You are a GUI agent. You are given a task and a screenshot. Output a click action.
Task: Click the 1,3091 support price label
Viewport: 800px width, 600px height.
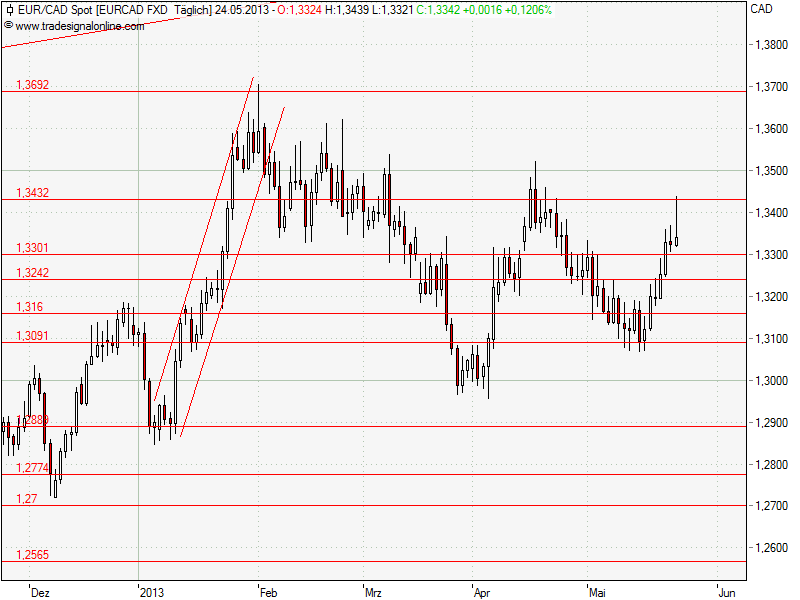click(x=30, y=333)
